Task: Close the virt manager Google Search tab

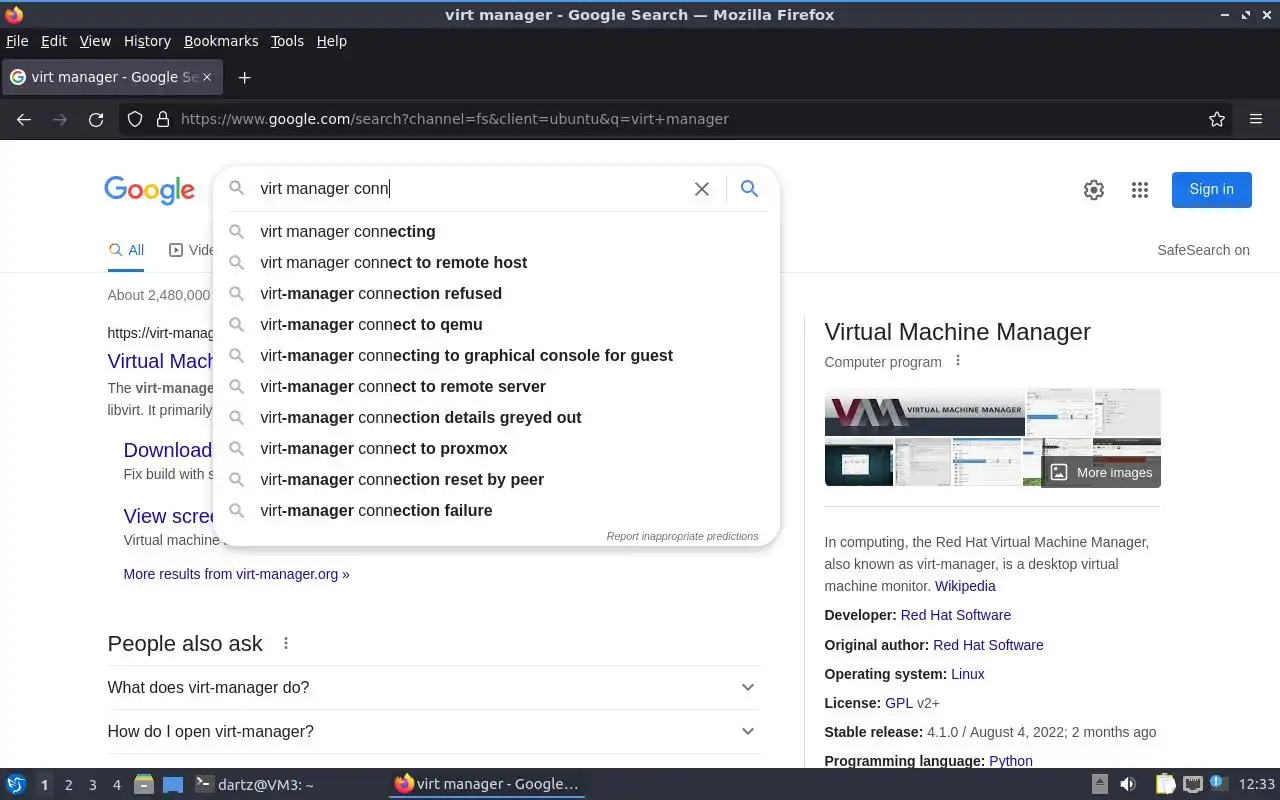Action: [208, 77]
